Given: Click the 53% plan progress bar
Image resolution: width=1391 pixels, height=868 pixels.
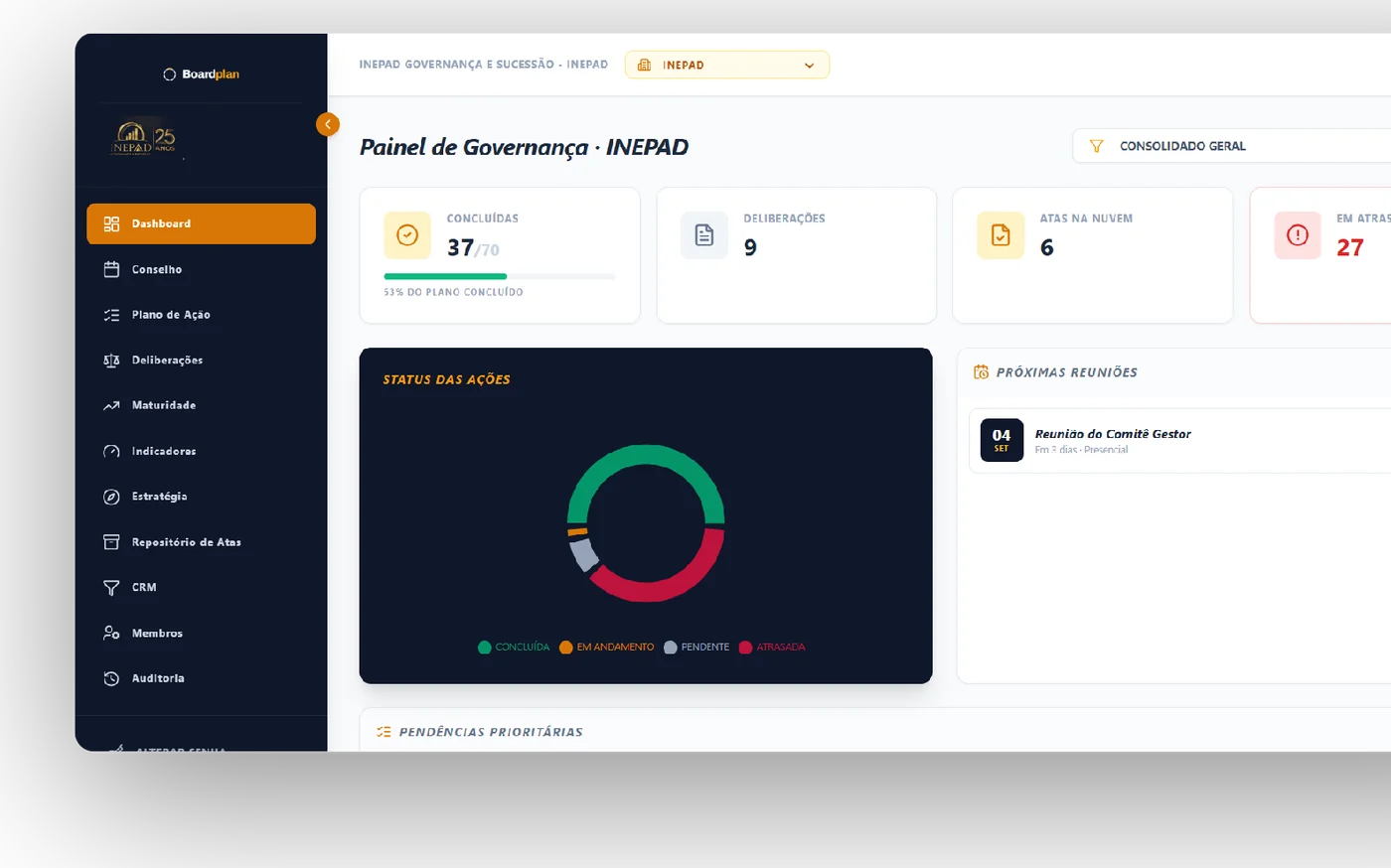Looking at the screenshot, I should coord(500,276).
